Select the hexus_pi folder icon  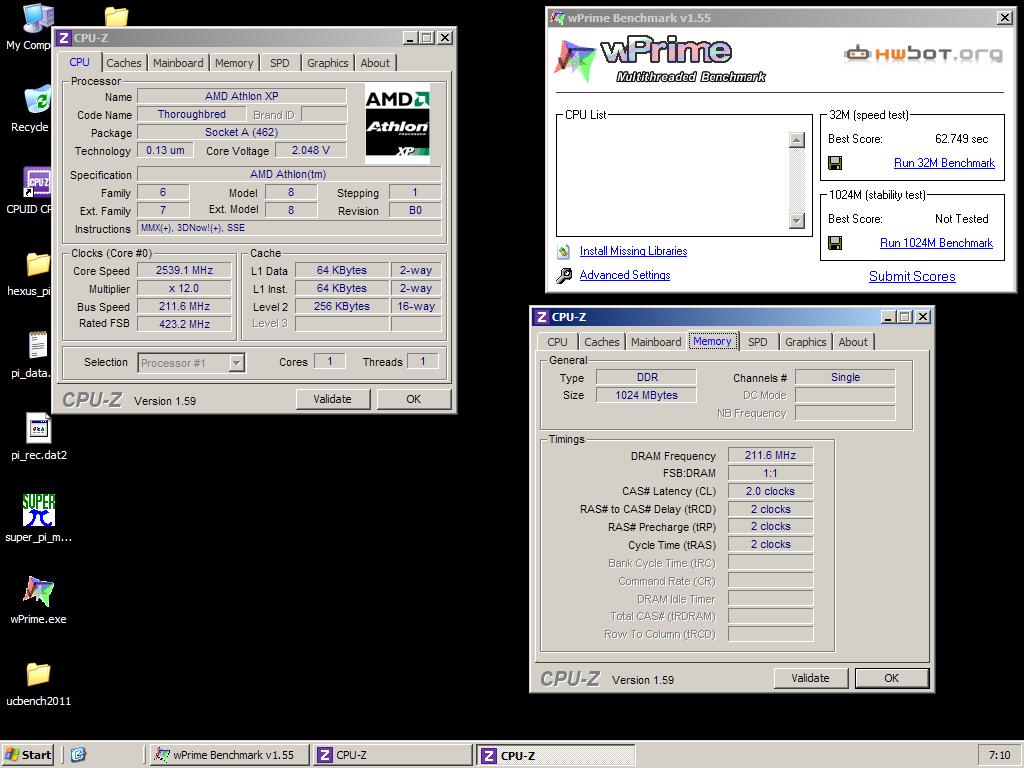click(x=38, y=264)
